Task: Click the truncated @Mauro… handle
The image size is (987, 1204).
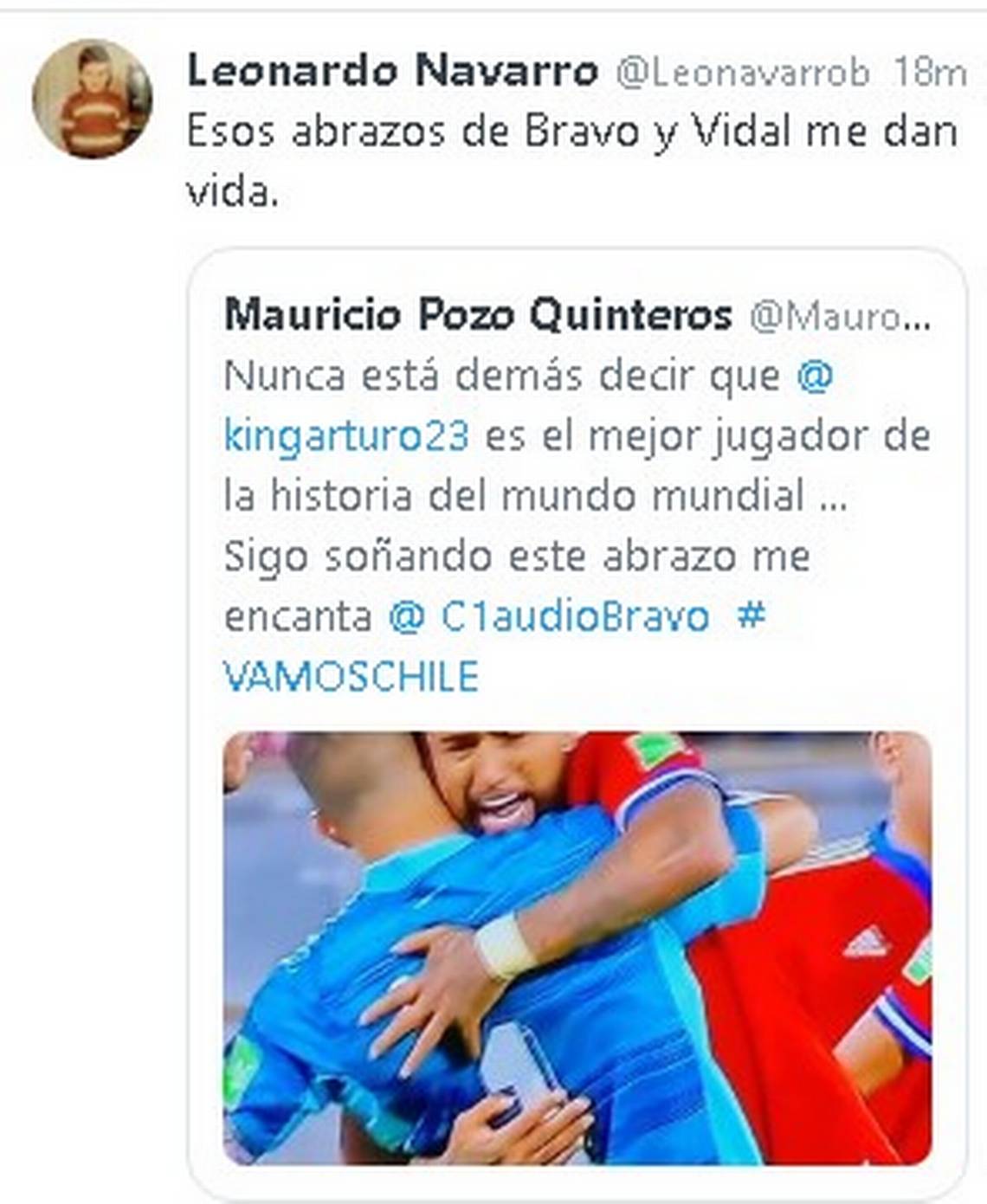Action: pyautogui.click(x=840, y=317)
